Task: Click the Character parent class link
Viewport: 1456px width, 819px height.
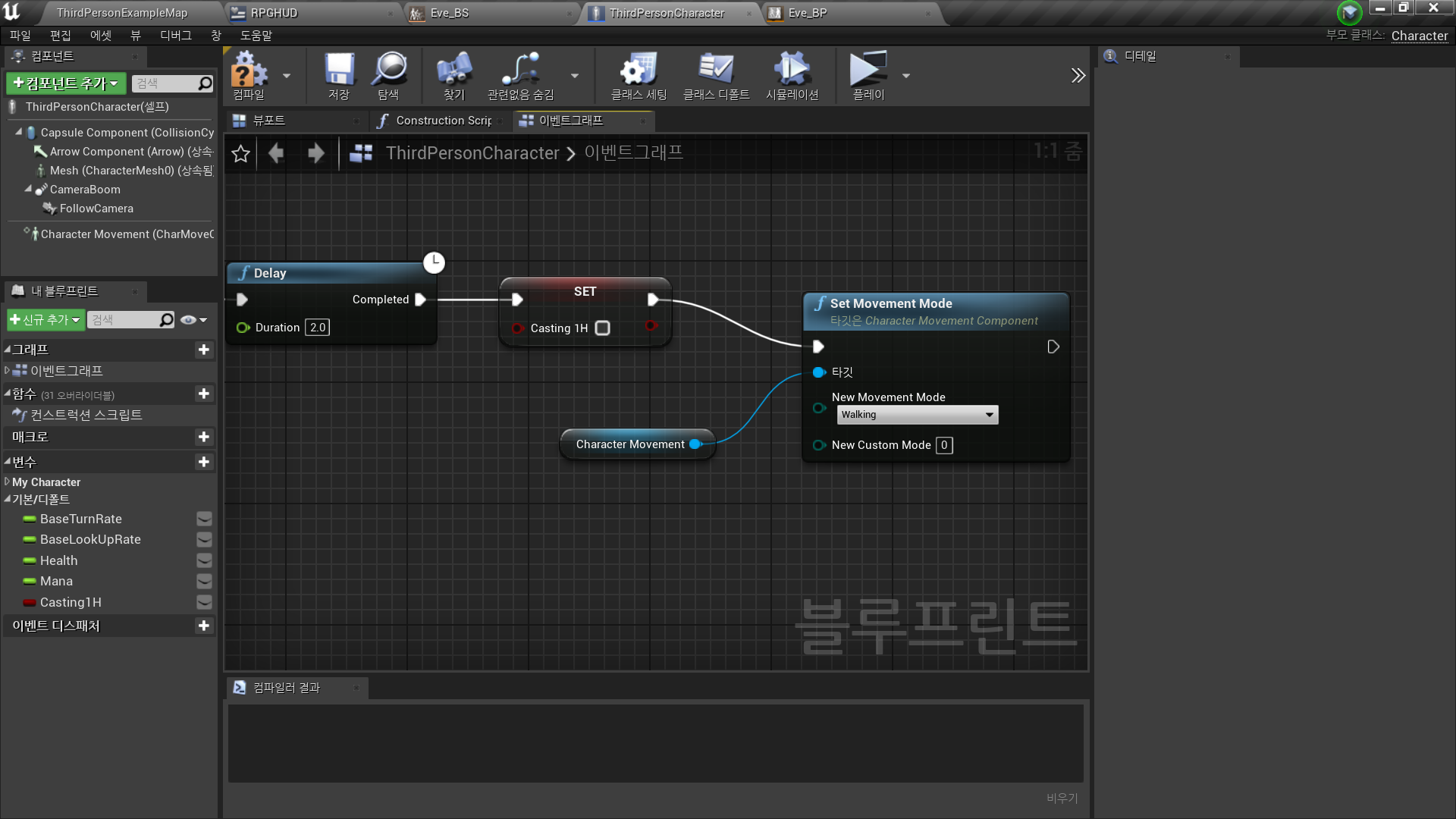Action: (x=1419, y=36)
